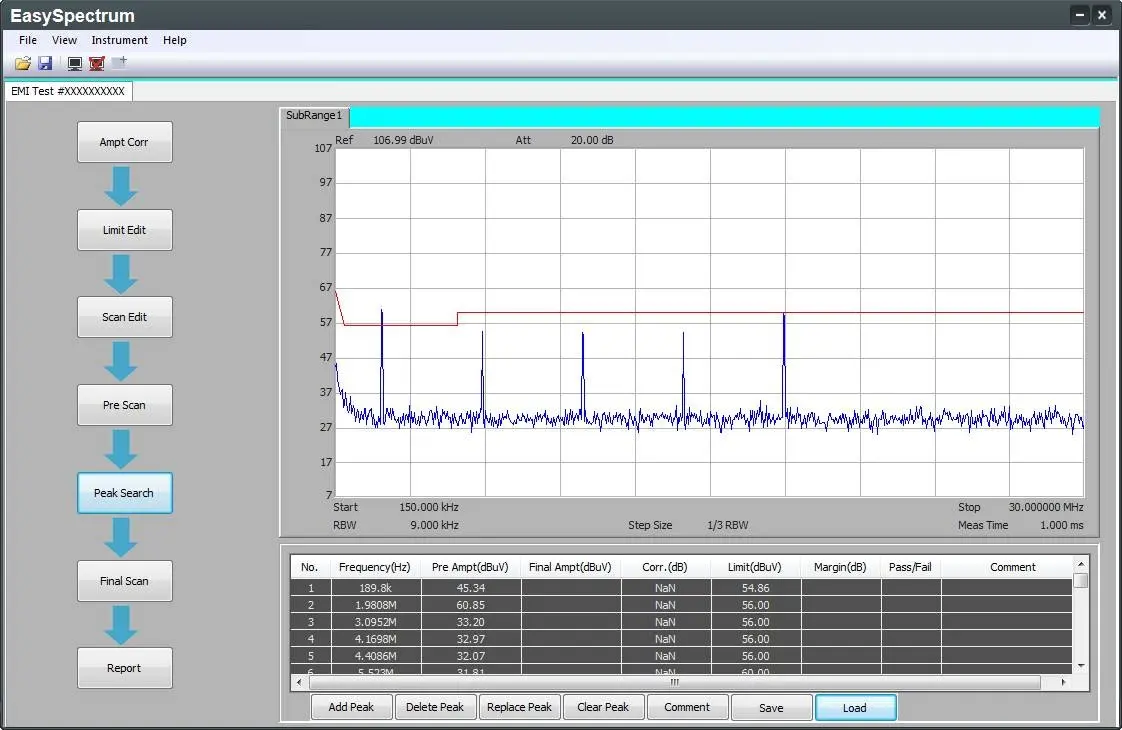Clear all peaks using Clear Peak
Screen dimensions: 1122x730
[x=603, y=706]
